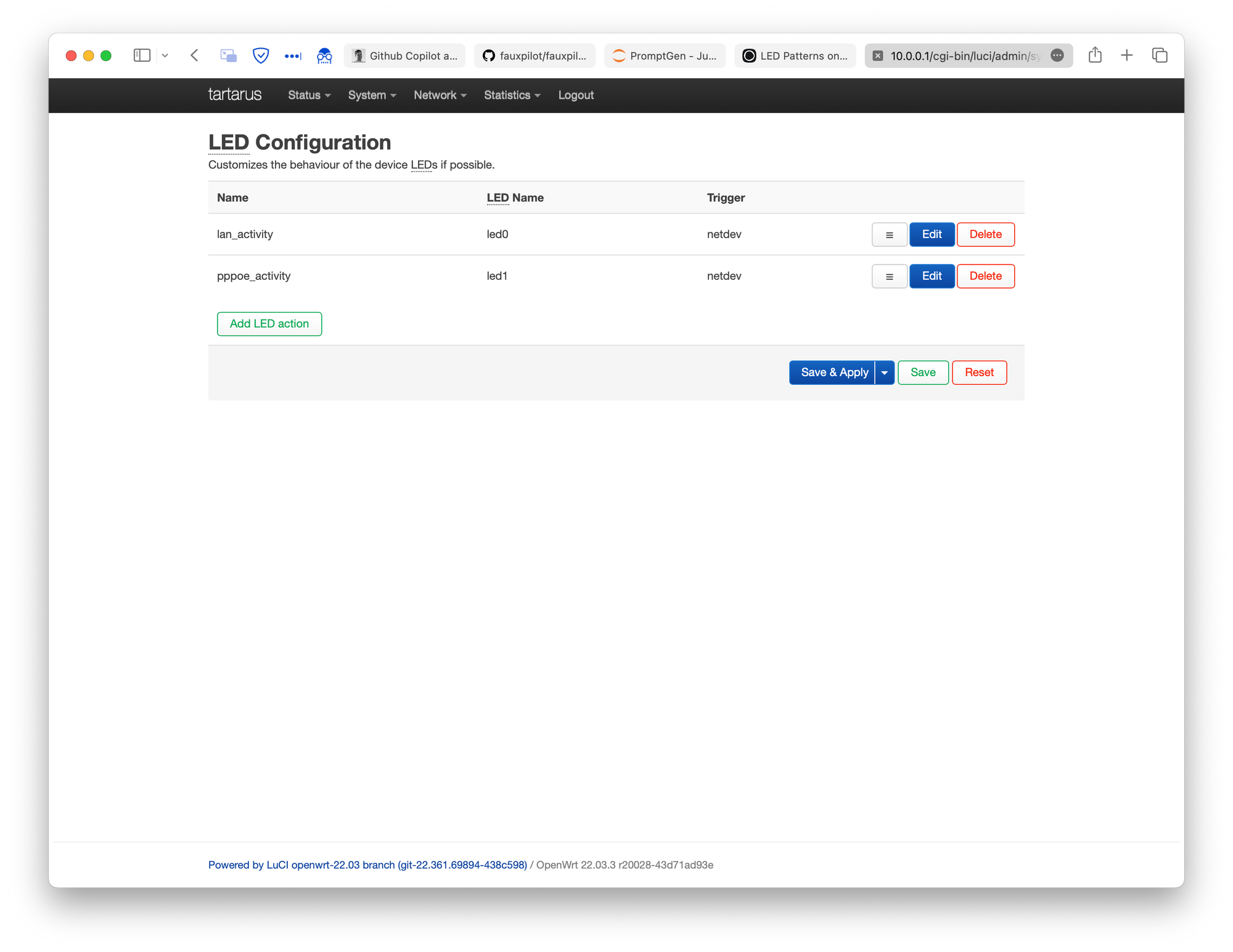Click the tartarus hostname logo
The image size is (1233, 952).
click(x=235, y=94)
